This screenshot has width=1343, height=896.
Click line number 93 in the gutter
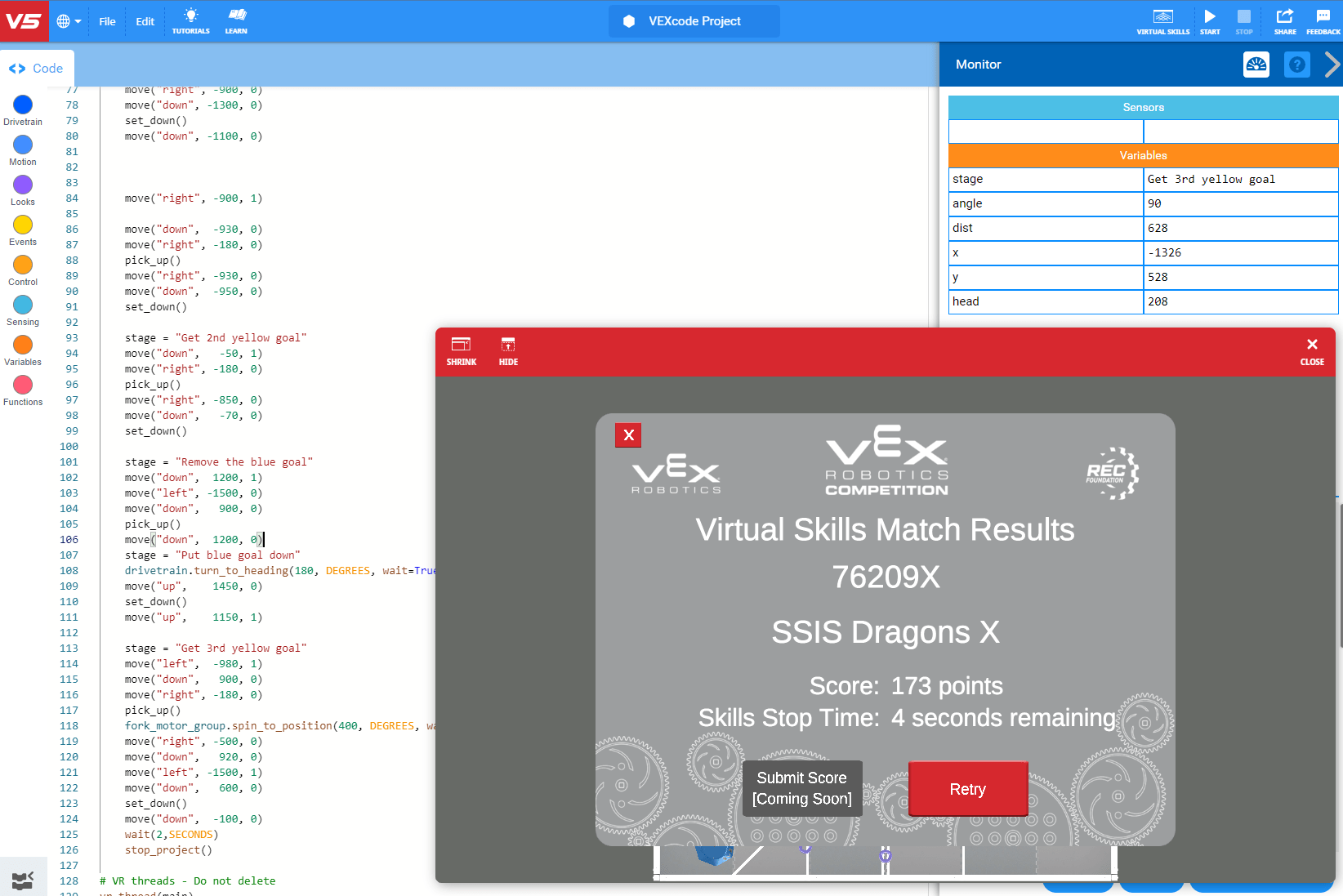point(72,338)
